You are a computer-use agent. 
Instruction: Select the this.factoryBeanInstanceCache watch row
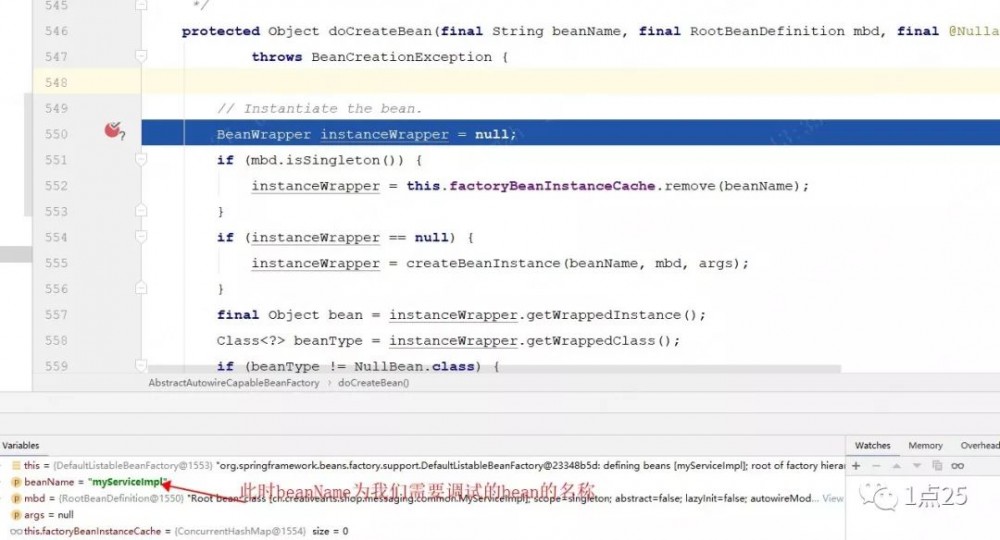click(423, 531)
